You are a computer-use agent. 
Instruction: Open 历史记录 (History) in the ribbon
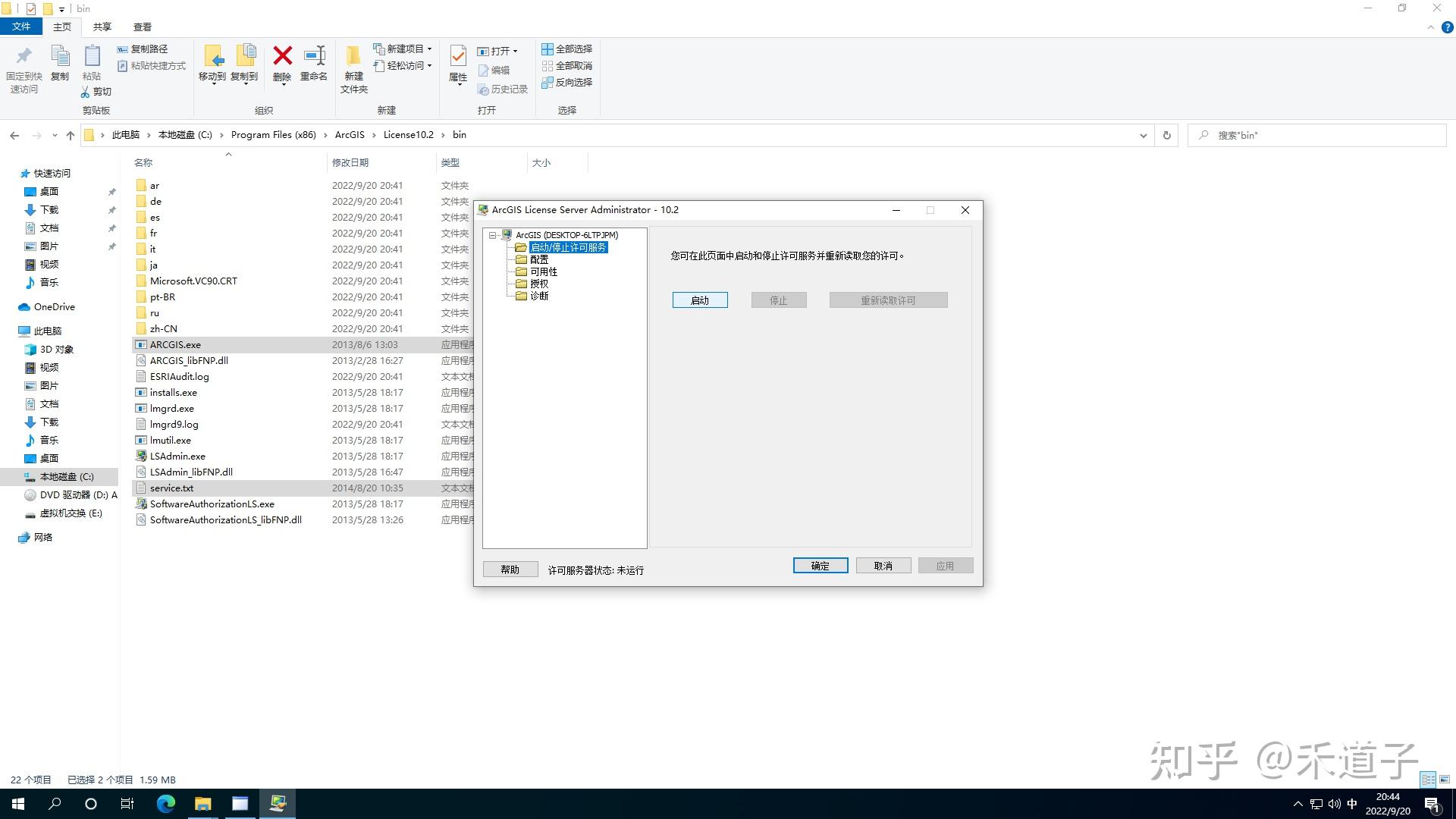click(x=503, y=89)
